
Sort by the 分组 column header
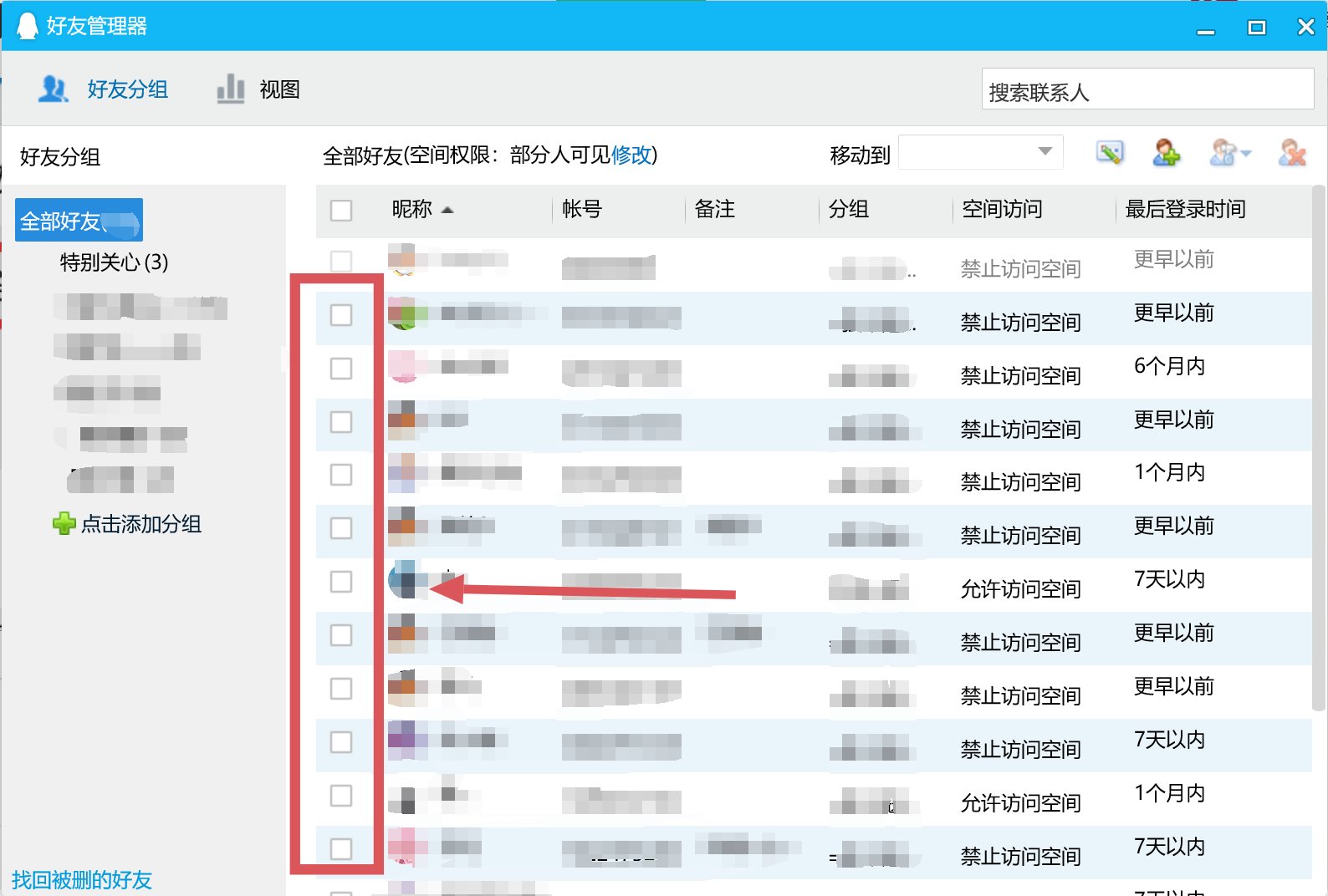(x=849, y=209)
